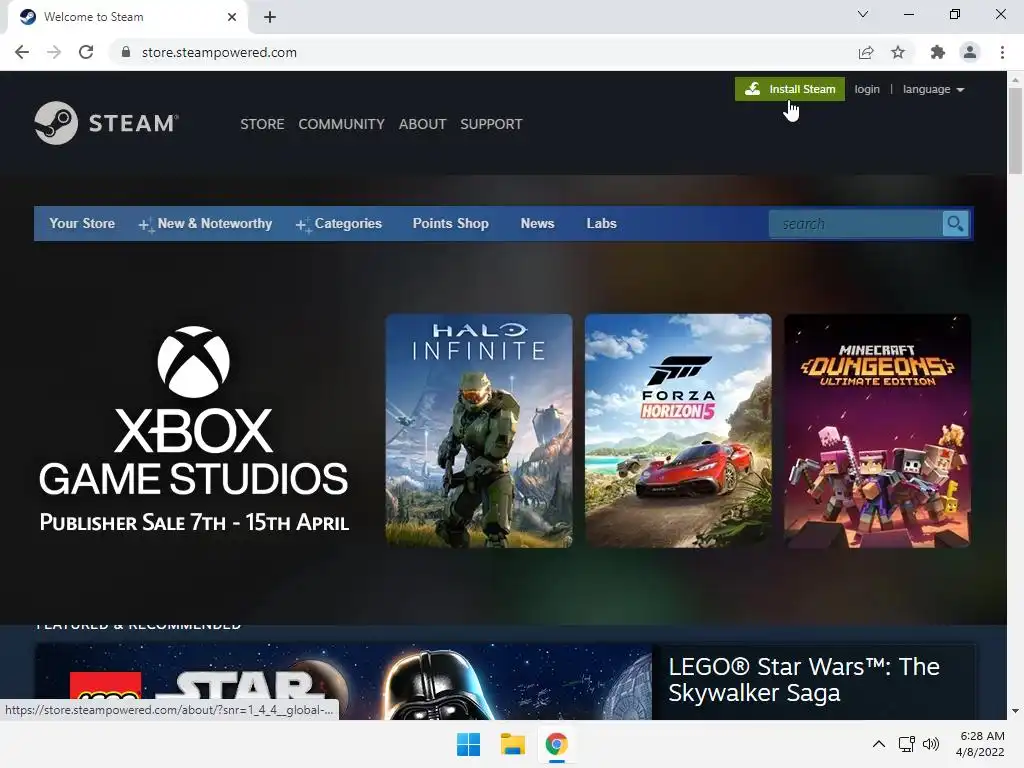
Task: Open the Points Shop tab
Action: coord(451,223)
